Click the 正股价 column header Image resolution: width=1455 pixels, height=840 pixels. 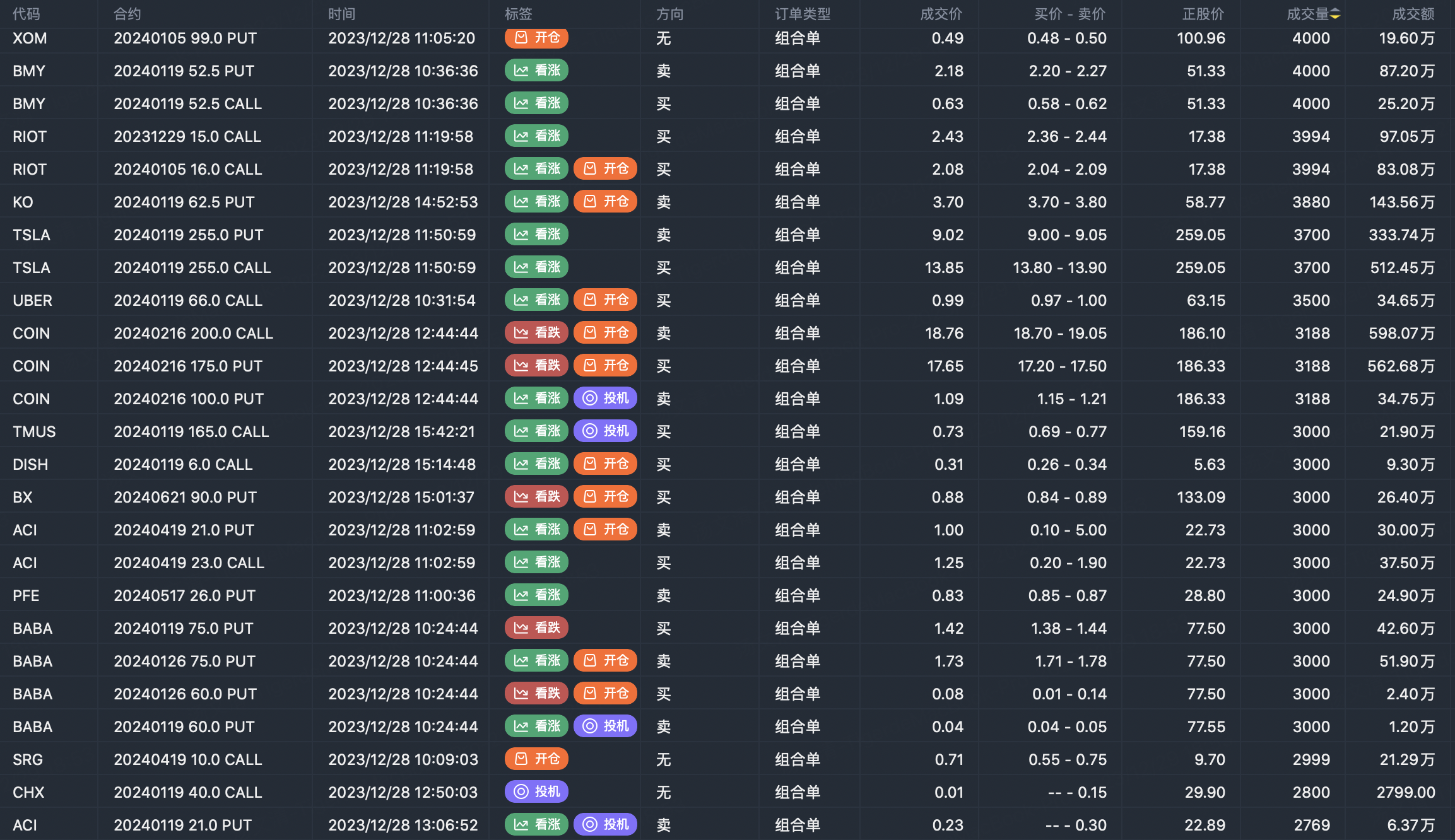click(x=1203, y=14)
